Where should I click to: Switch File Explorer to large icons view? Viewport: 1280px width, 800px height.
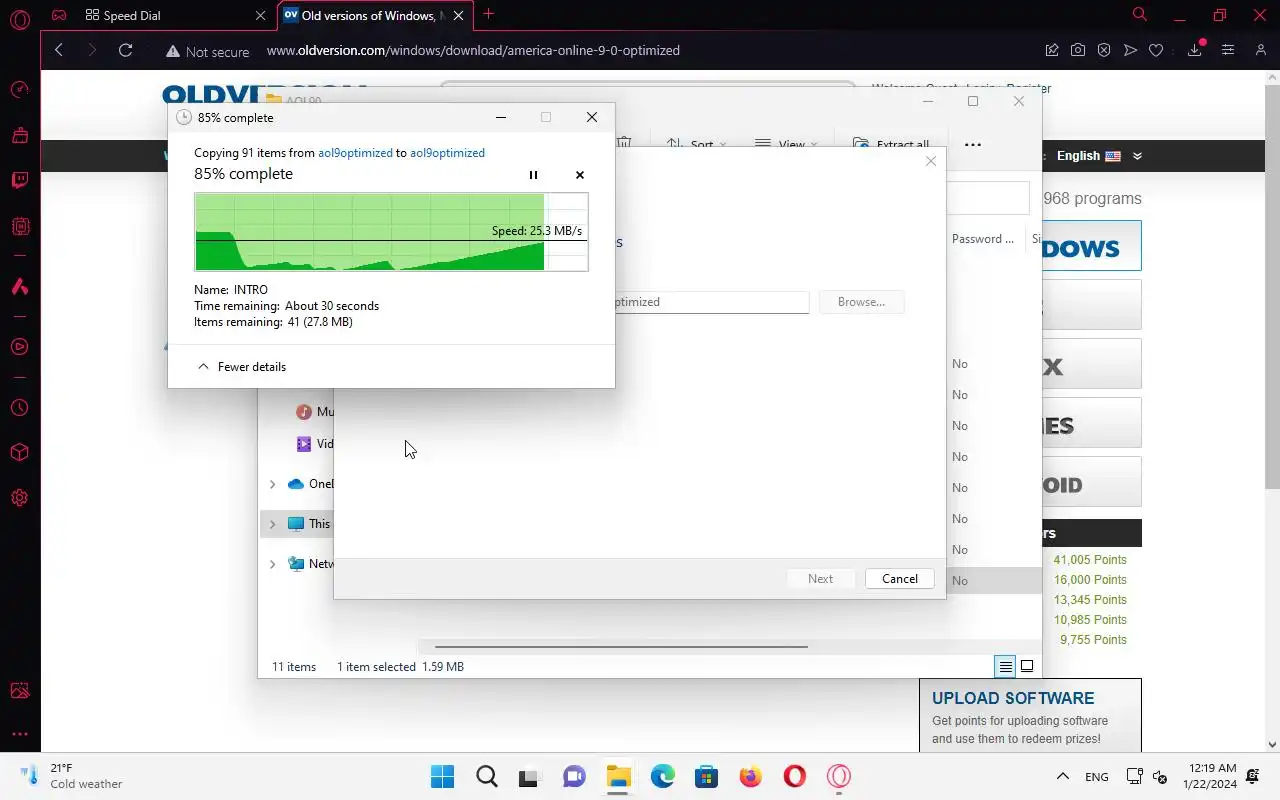(x=1027, y=667)
